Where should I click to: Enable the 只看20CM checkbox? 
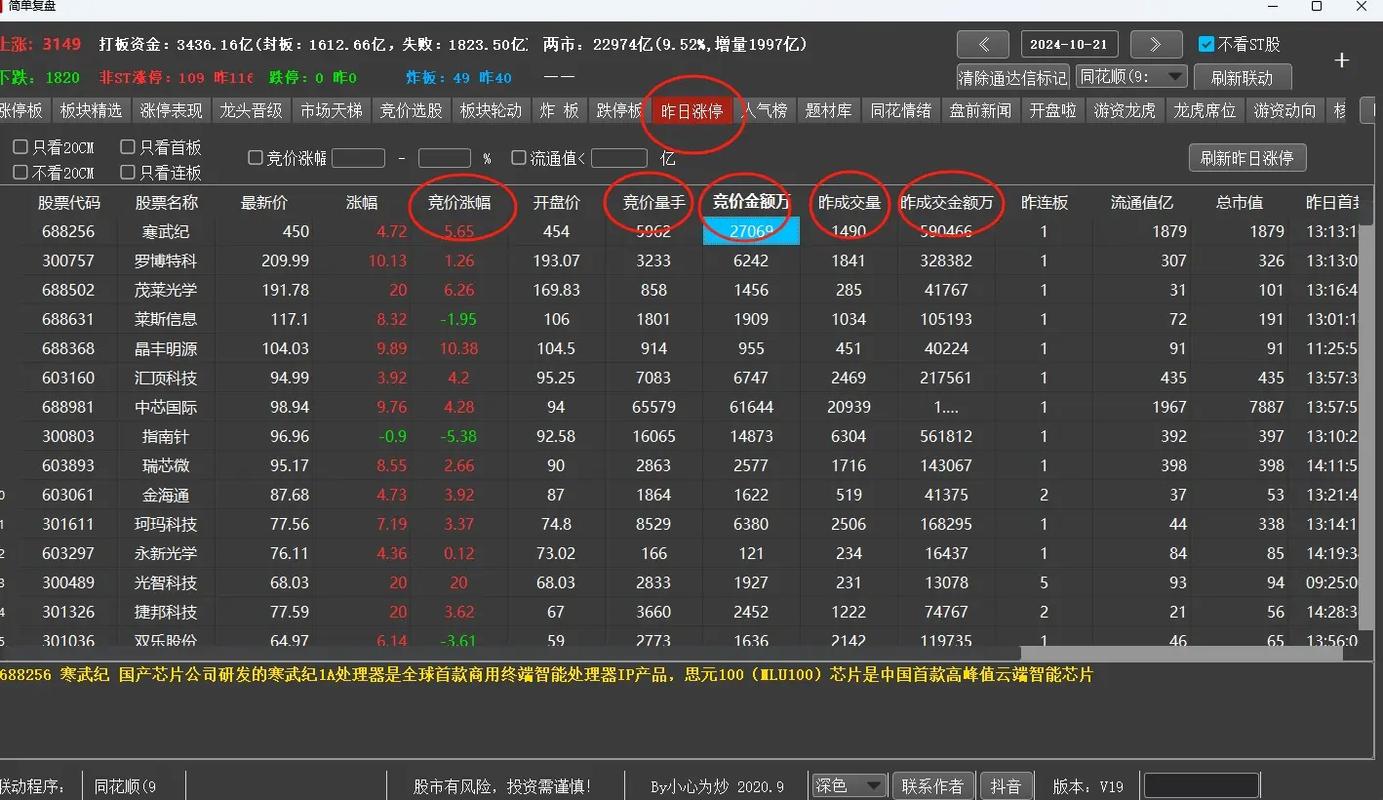20,147
